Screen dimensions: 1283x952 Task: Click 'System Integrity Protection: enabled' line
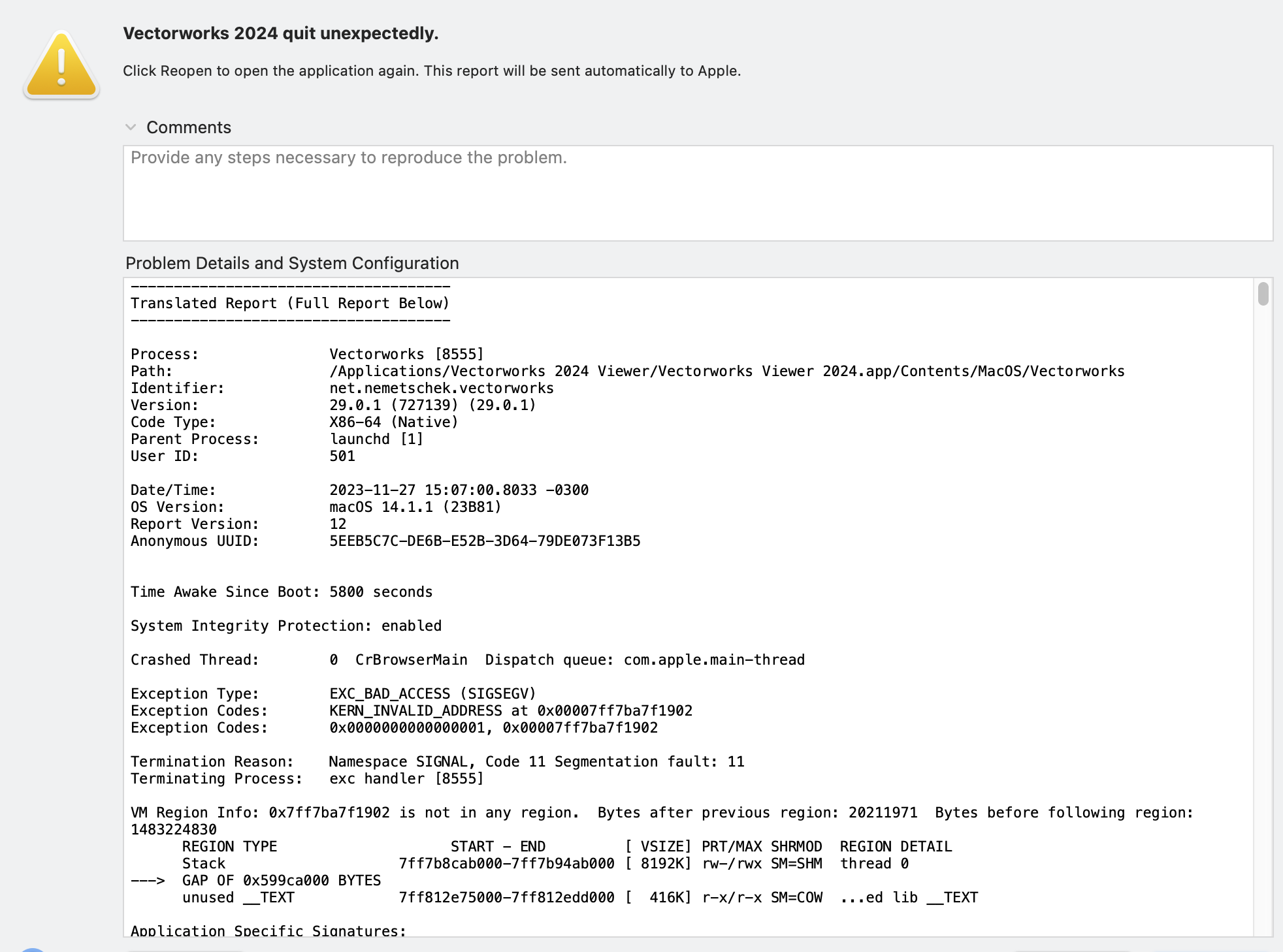click(286, 626)
